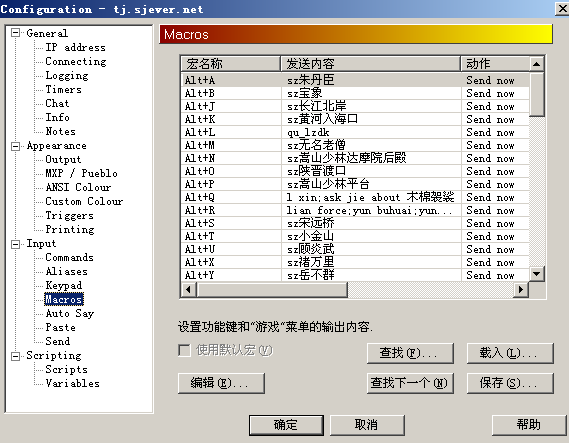Select the Alt+O macro row
569x443 pixels.
[355, 171]
